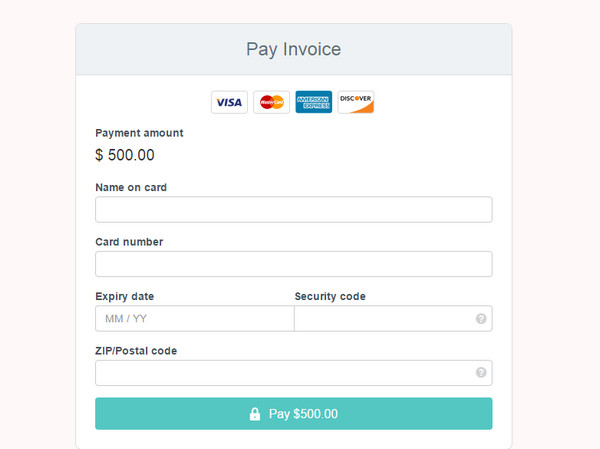600x449 pixels.
Task: Click the Discover card logo
Action: pyautogui.click(x=356, y=102)
